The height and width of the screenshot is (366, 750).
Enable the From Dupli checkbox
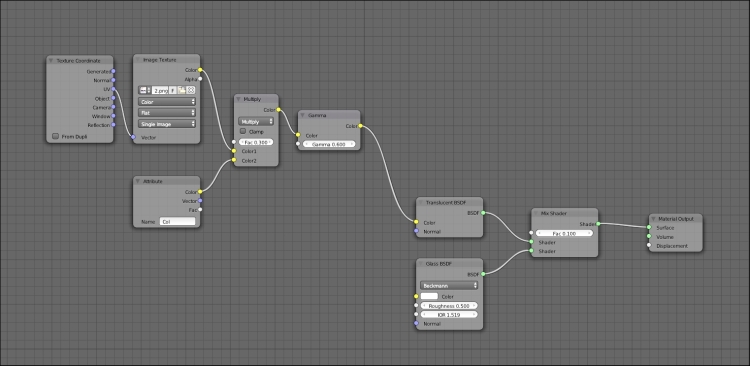(55, 136)
